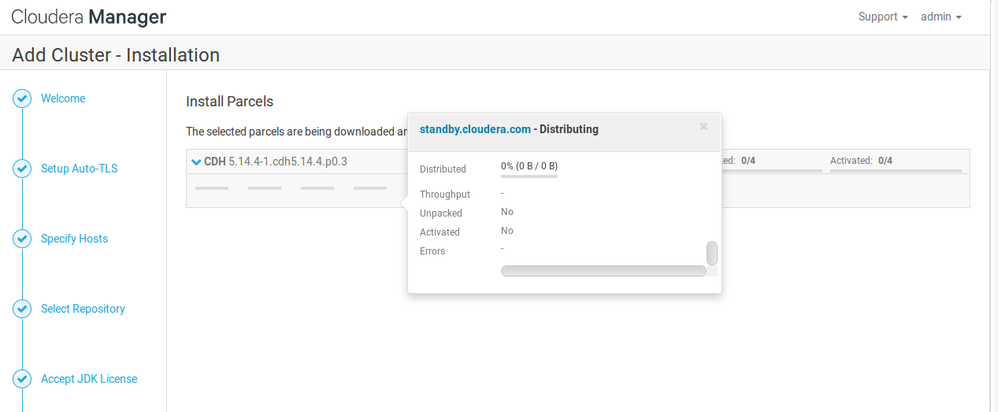Click the horizontal scrollbar in the popup
The width and height of the screenshot is (998, 412).
pyautogui.click(x=603, y=271)
